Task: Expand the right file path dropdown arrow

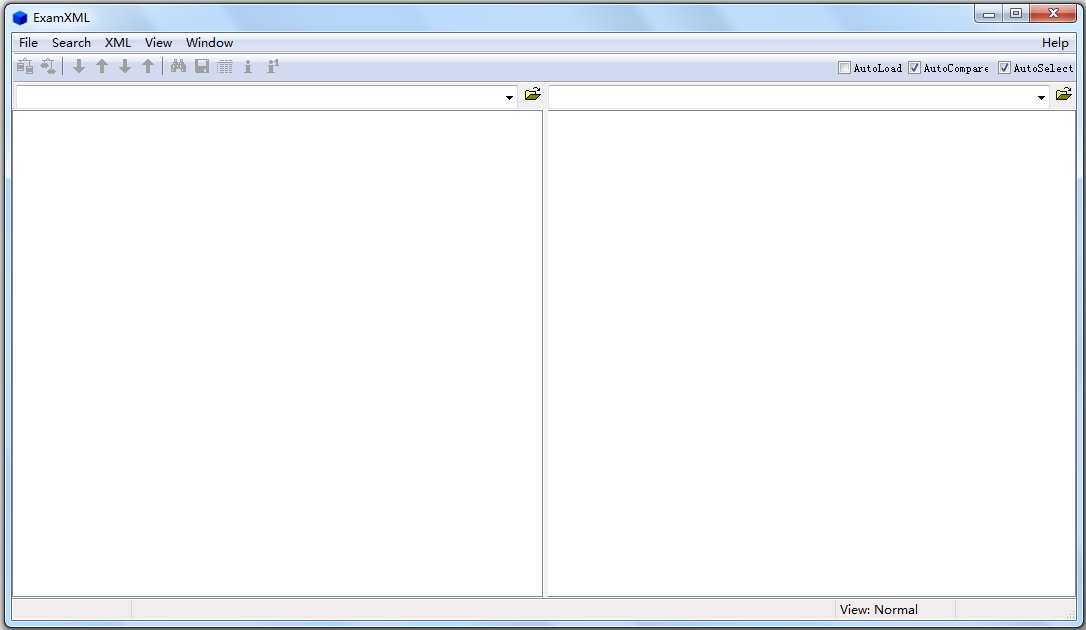Action: click(1041, 98)
